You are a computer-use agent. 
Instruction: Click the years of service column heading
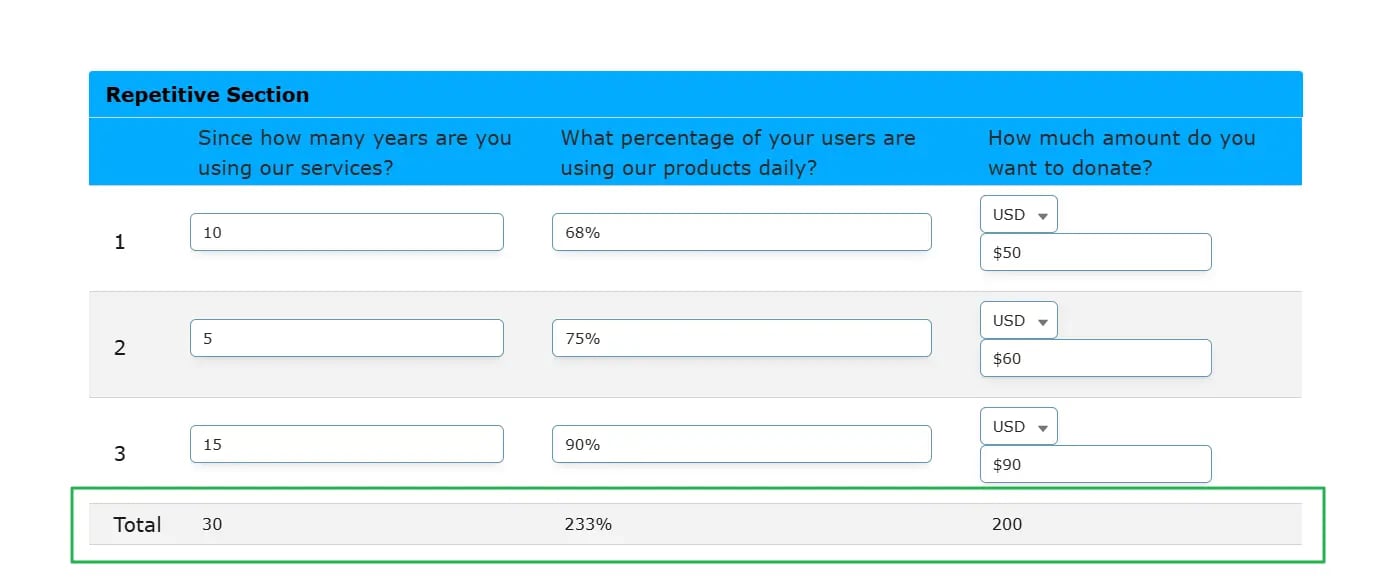pyautogui.click(x=354, y=152)
